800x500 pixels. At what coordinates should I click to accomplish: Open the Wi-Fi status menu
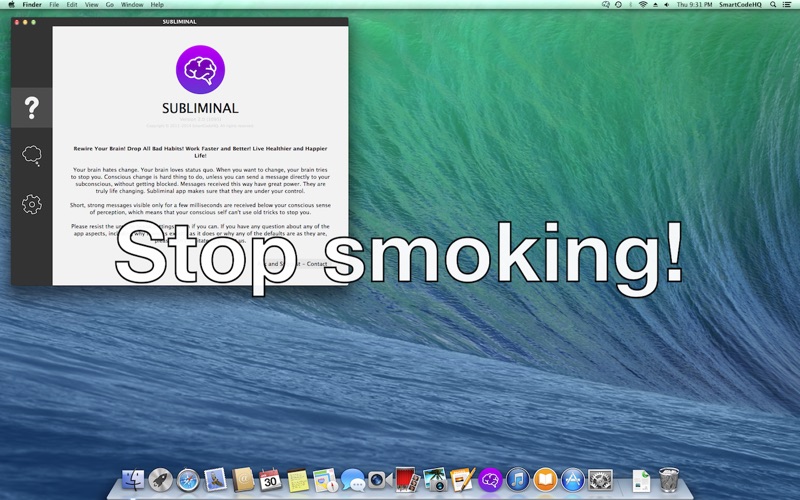click(x=642, y=5)
